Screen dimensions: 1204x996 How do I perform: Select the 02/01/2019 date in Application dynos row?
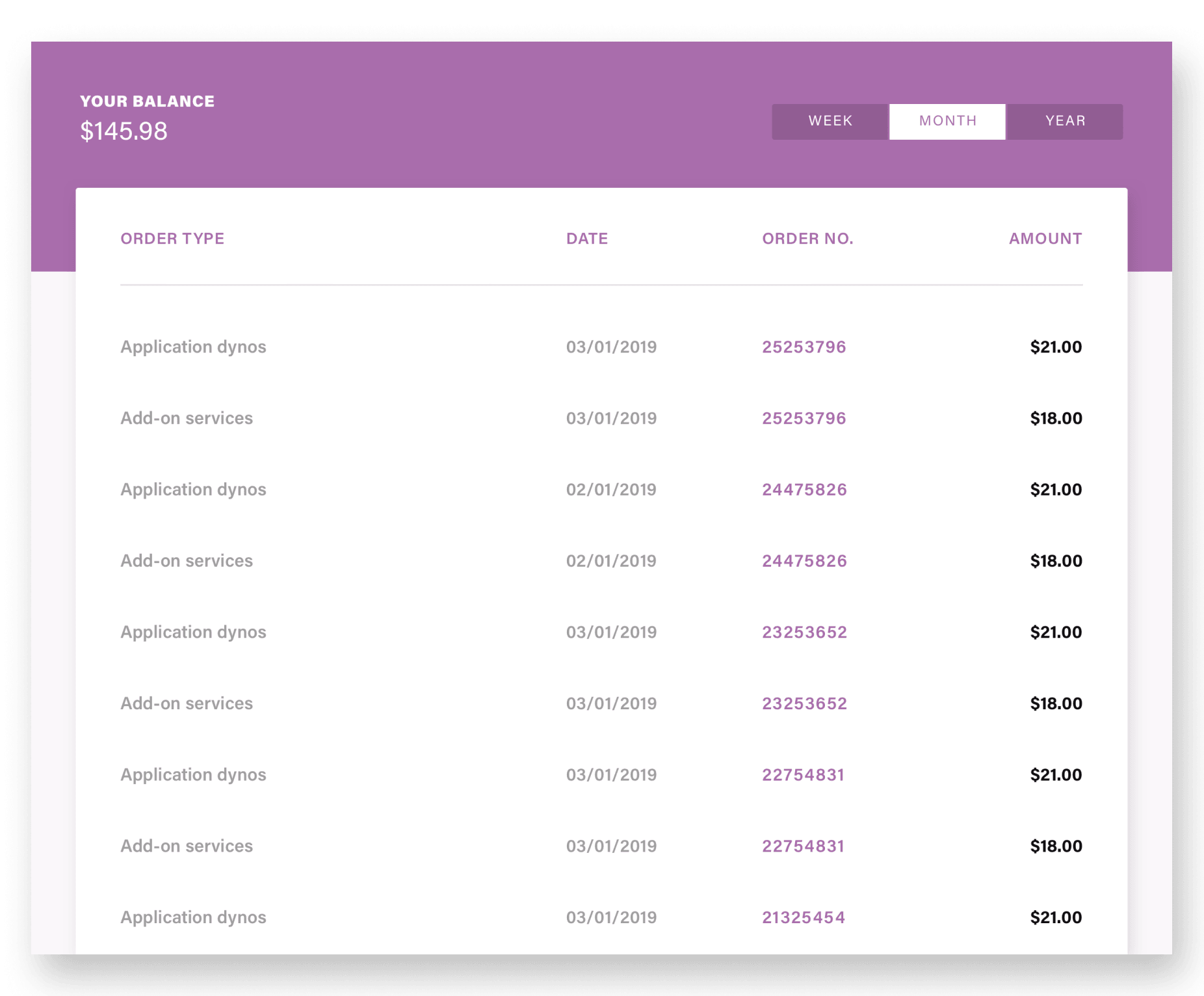pyautogui.click(x=611, y=490)
